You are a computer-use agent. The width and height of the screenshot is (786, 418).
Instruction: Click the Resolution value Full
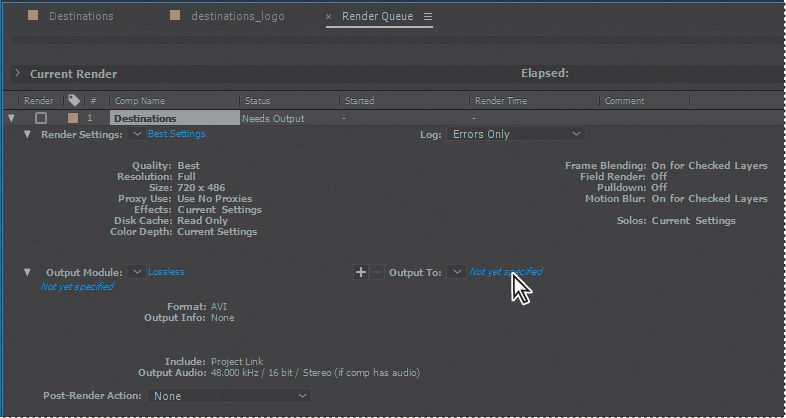click(186, 176)
